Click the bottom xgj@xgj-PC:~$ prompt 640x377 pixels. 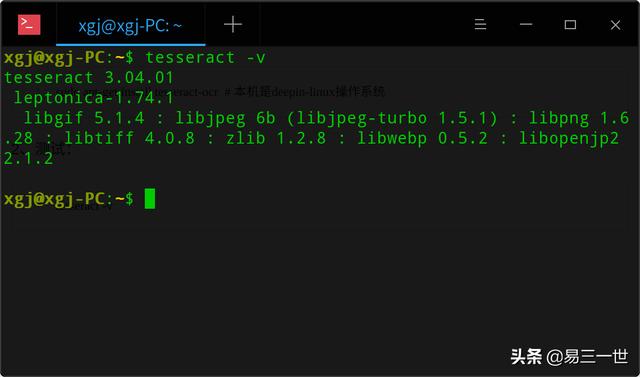[69, 199]
